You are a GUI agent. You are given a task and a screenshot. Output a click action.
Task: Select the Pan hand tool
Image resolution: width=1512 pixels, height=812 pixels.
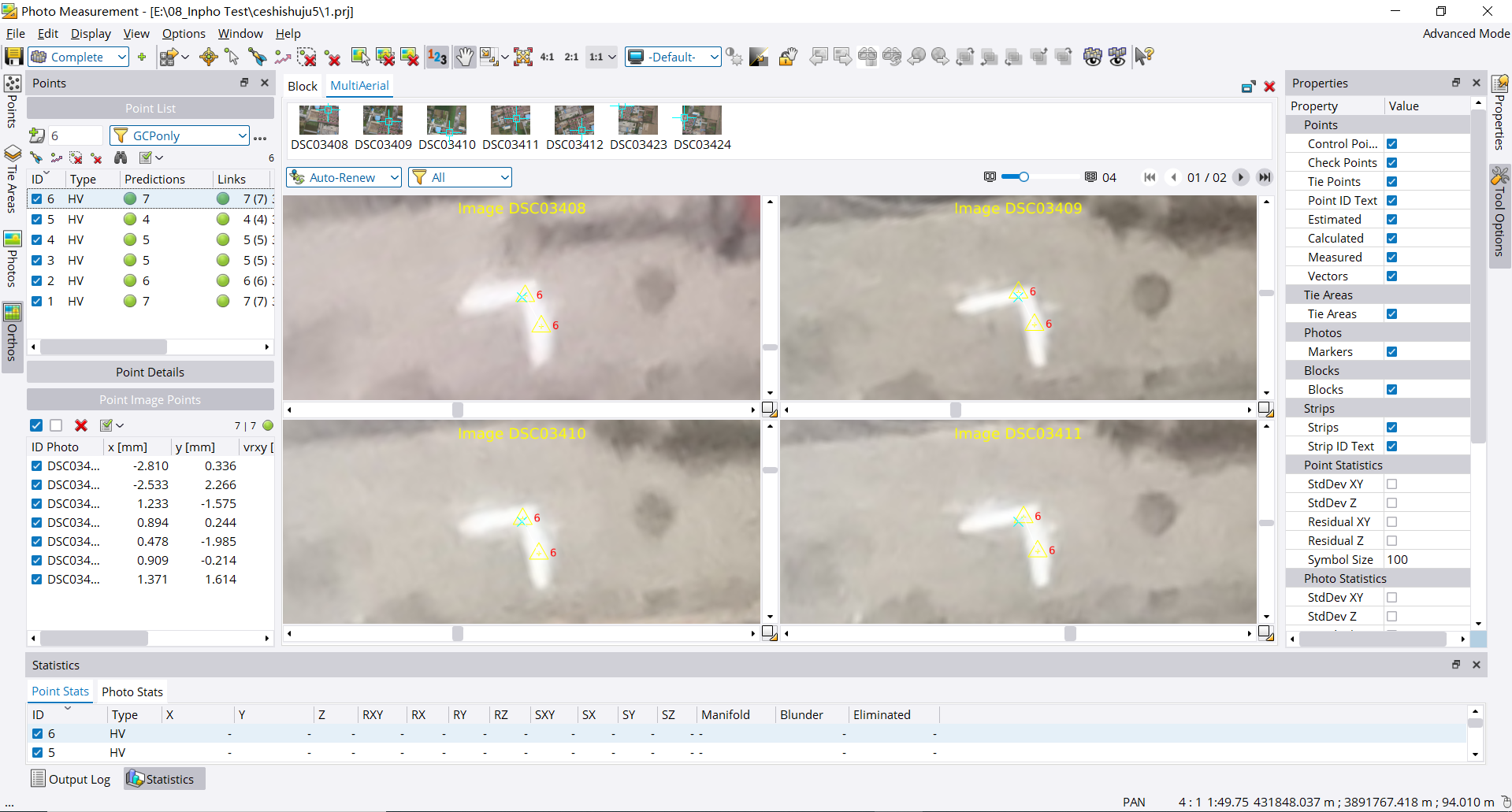(x=465, y=57)
